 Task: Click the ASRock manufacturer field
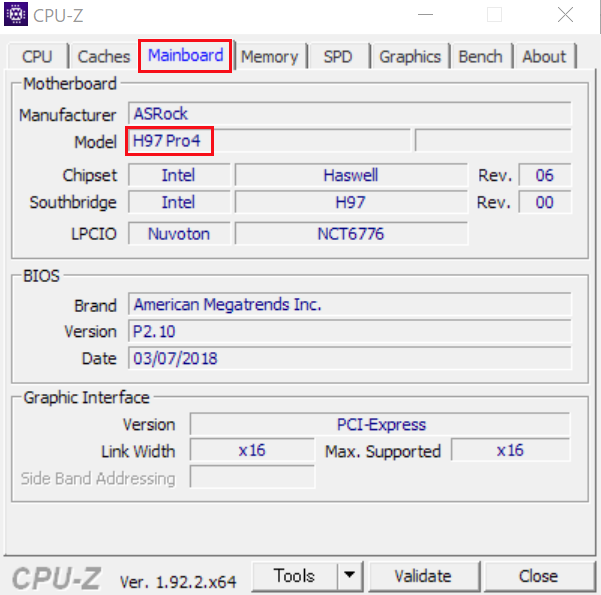pyautogui.click(x=350, y=113)
